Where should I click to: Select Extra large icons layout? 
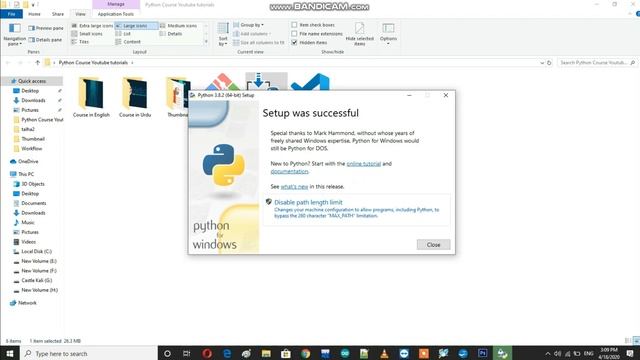(x=92, y=26)
